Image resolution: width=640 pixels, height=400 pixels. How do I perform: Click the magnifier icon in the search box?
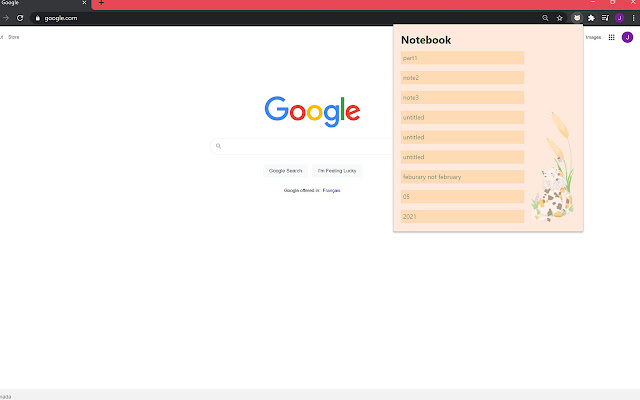[x=218, y=146]
